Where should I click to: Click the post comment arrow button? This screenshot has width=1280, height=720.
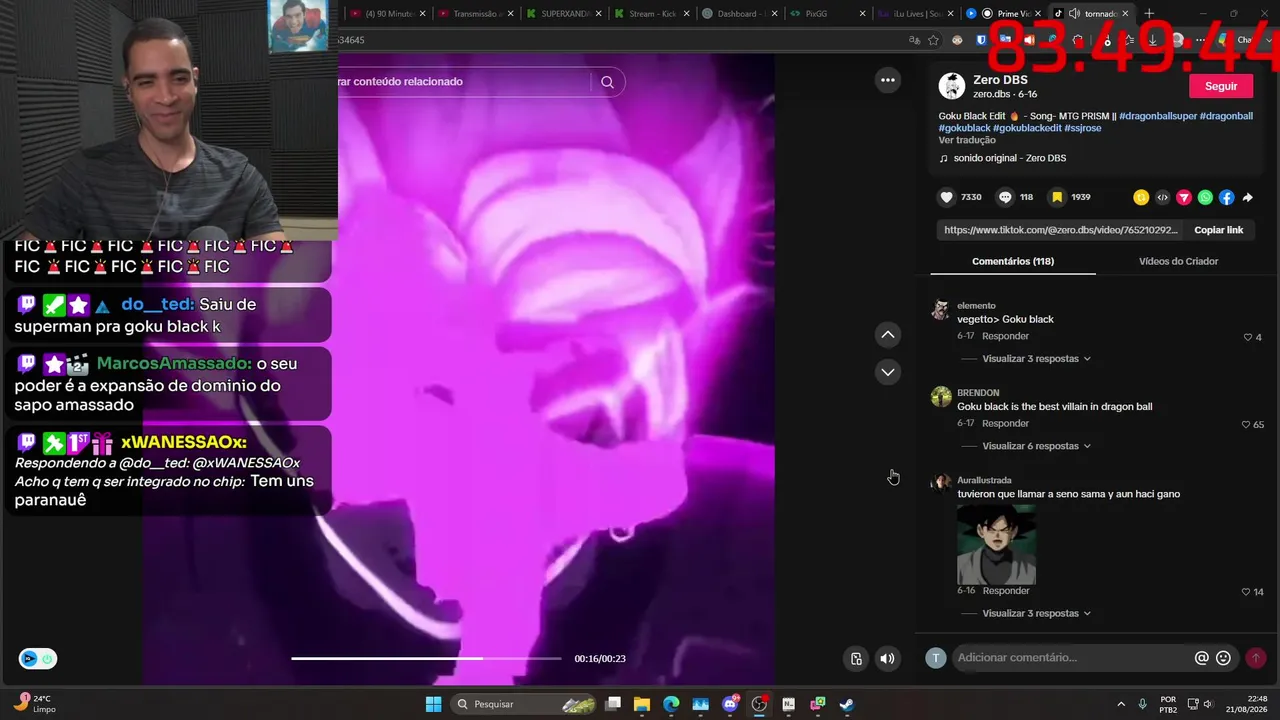1255,658
